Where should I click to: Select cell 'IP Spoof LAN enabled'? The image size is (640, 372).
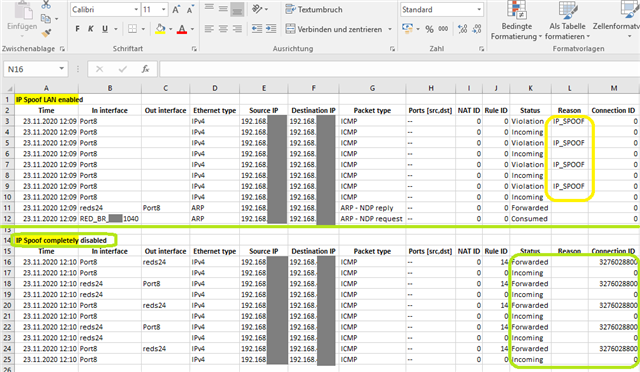(x=46, y=100)
